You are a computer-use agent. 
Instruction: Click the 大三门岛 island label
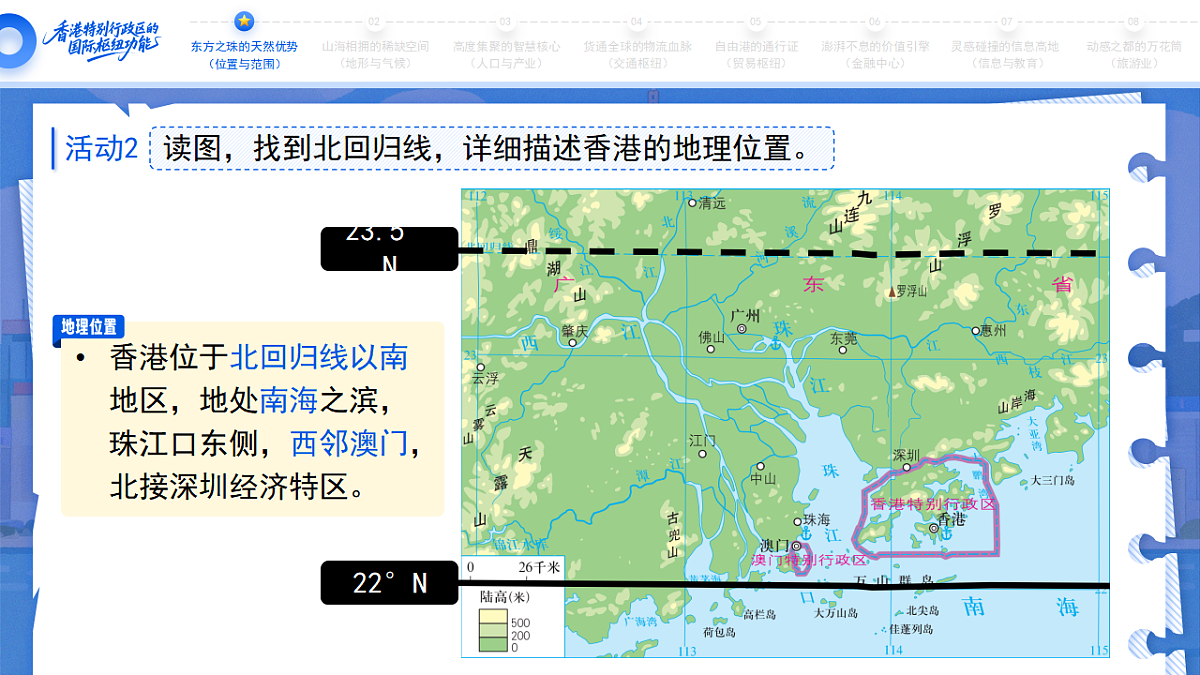point(1052,480)
